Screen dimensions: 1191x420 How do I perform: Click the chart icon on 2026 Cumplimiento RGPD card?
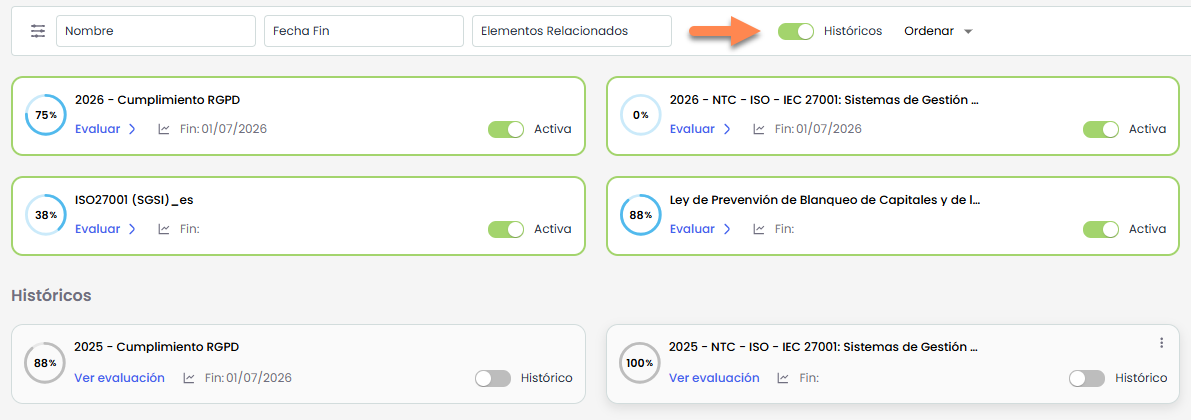click(164, 129)
